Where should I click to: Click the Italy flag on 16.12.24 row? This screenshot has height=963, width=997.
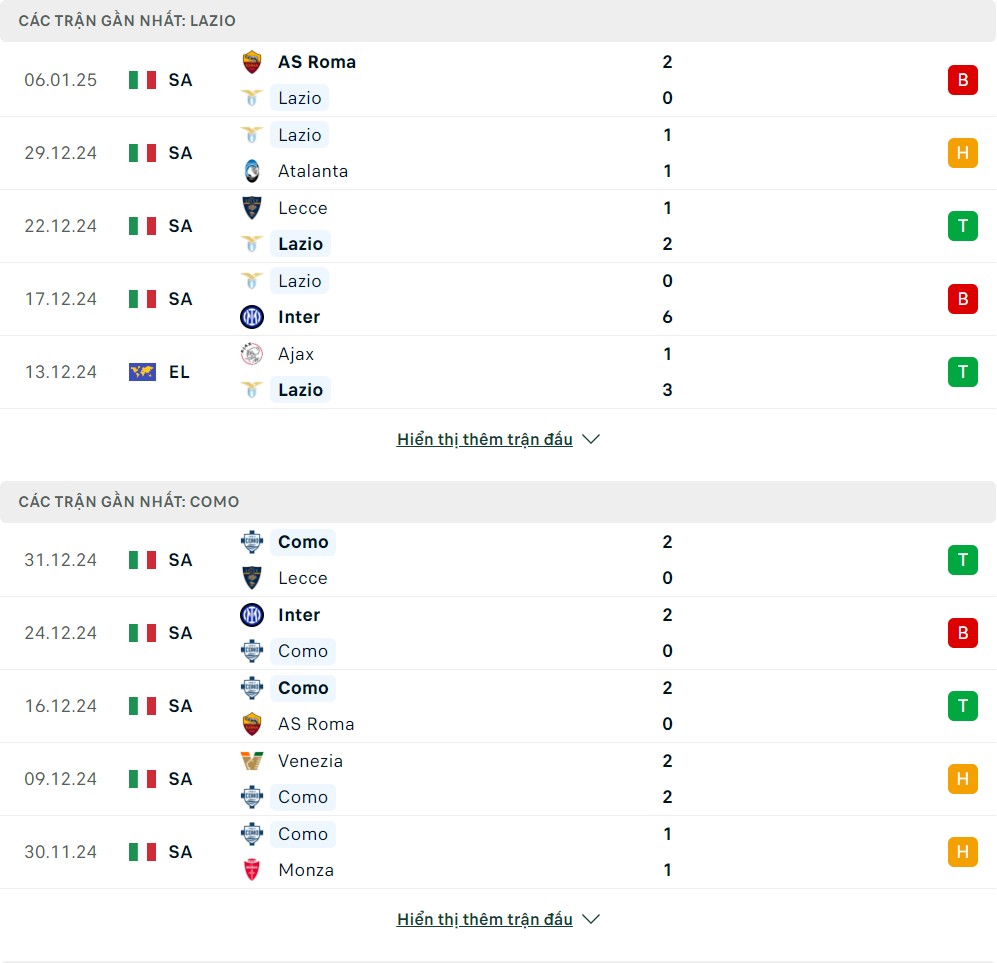pyautogui.click(x=142, y=706)
